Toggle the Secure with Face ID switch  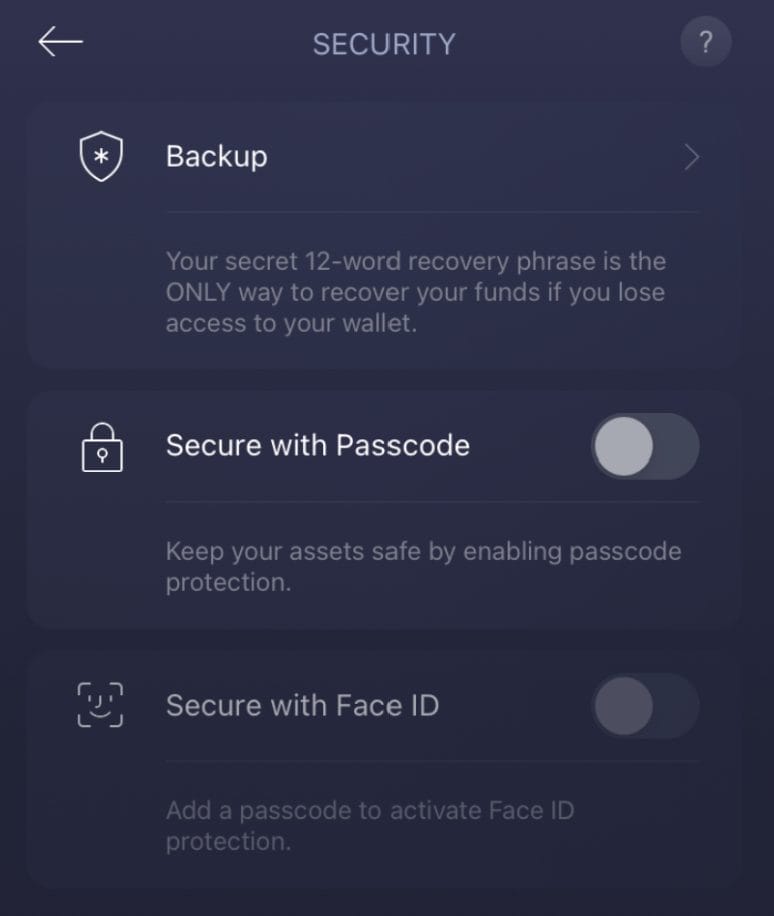tap(645, 706)
